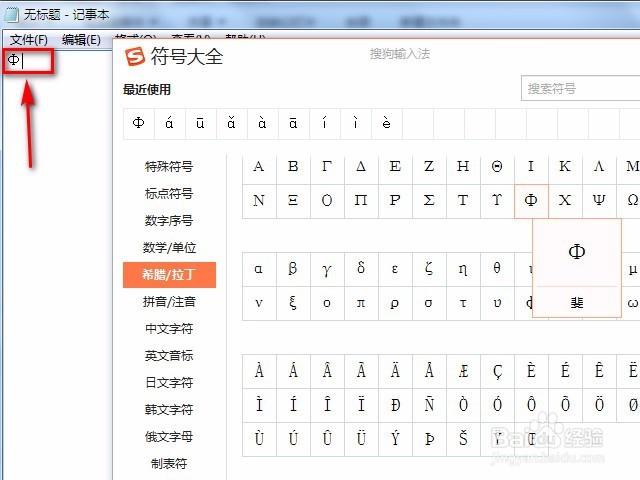Insert lowercase Greek η (eta)
640x480 pixels.
pos(463,269)
